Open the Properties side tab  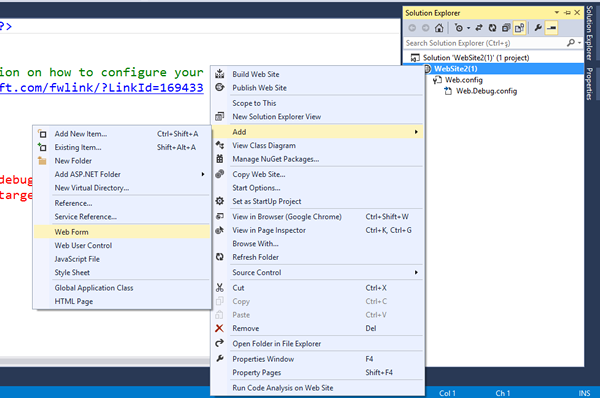point(590,84)
